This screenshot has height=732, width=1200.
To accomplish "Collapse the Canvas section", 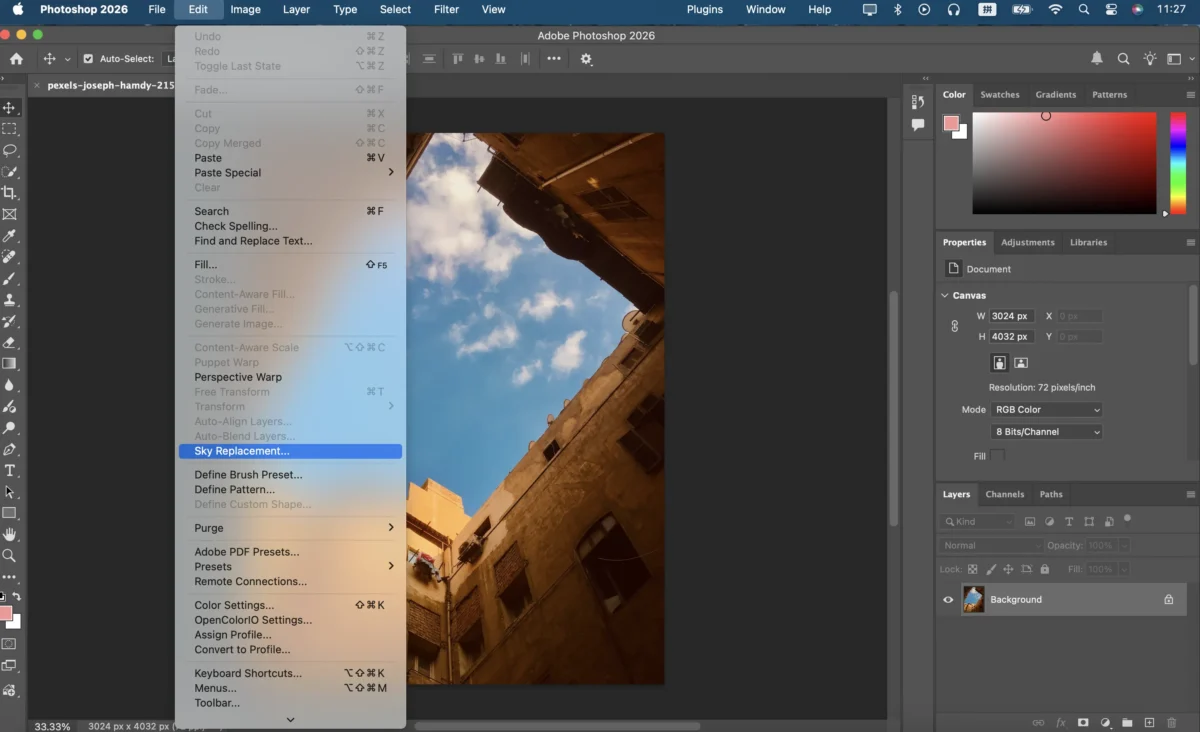I will (945, 296).
